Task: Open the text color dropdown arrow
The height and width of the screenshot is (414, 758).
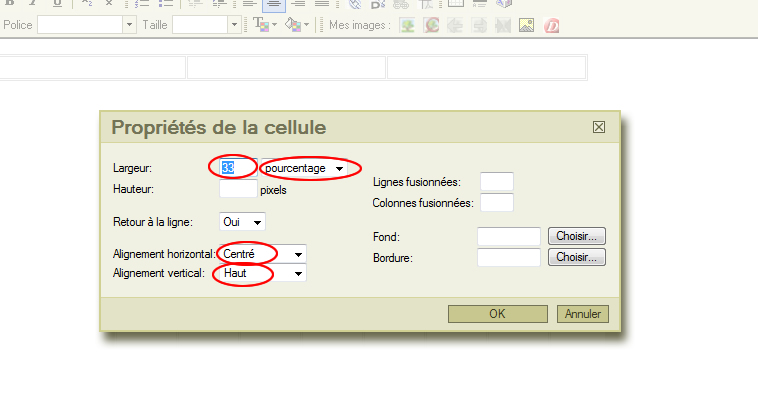Action: 275,25
